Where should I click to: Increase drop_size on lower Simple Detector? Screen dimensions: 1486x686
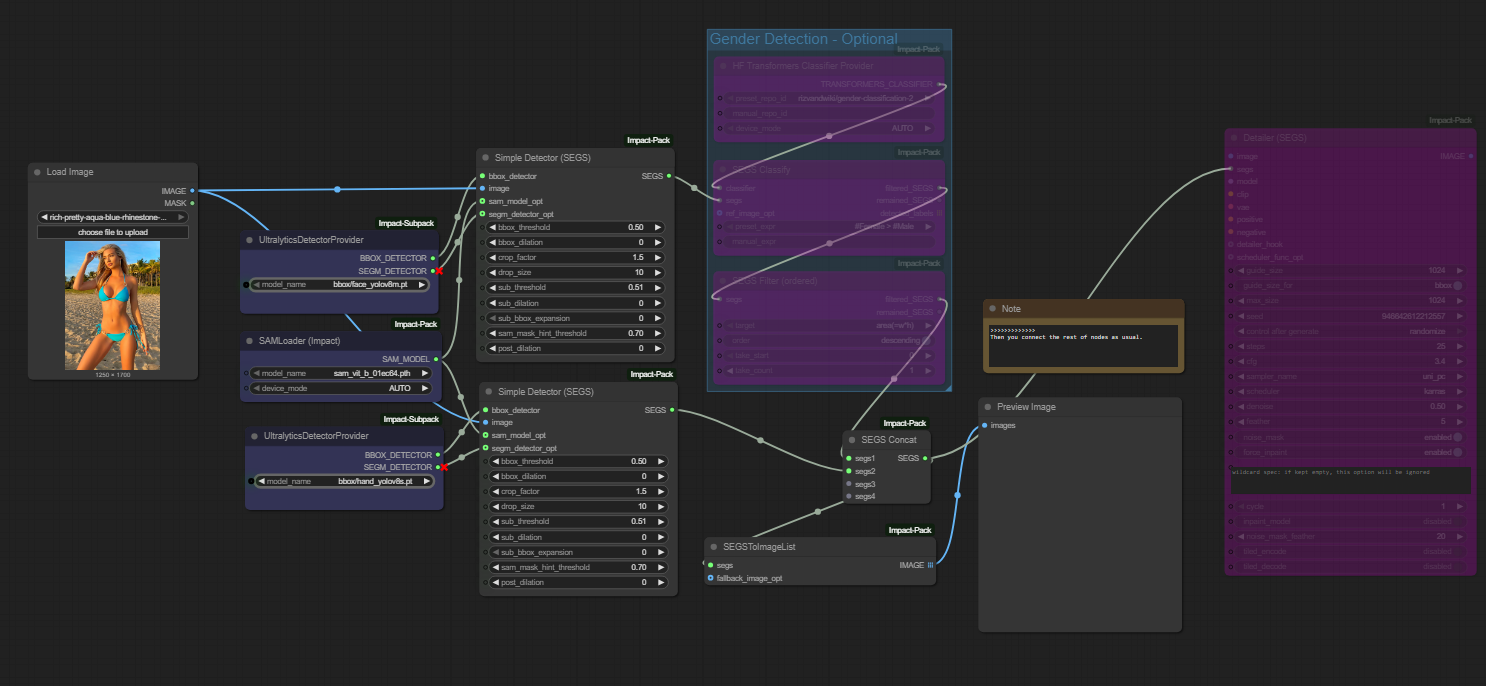point(661,506)
